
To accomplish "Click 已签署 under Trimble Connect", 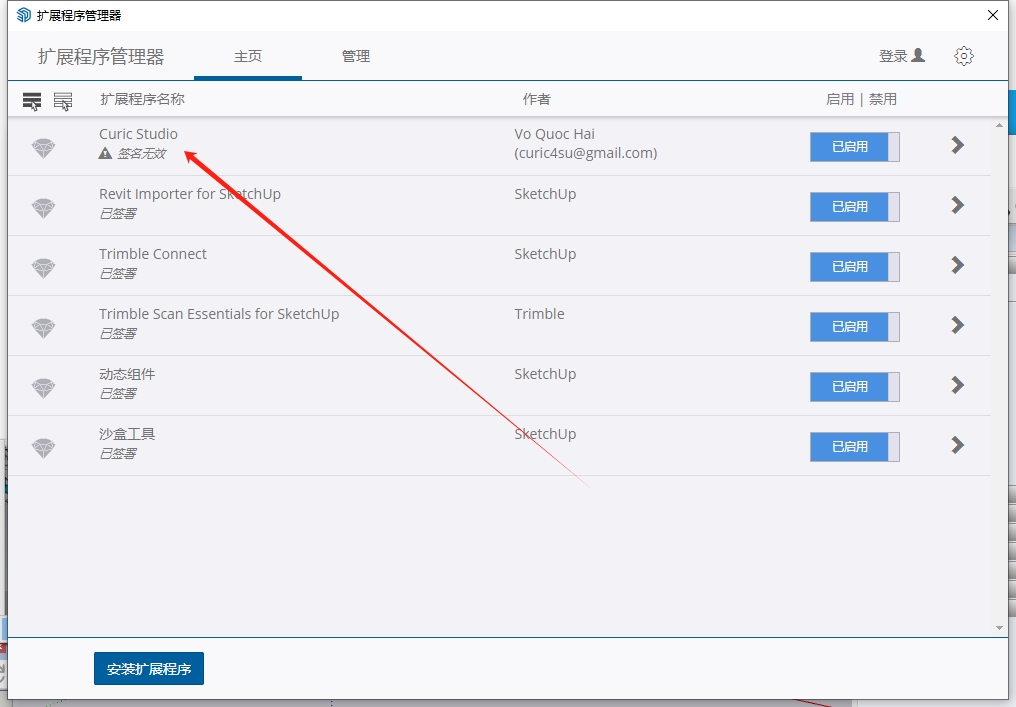I will [x=117, y=273].
